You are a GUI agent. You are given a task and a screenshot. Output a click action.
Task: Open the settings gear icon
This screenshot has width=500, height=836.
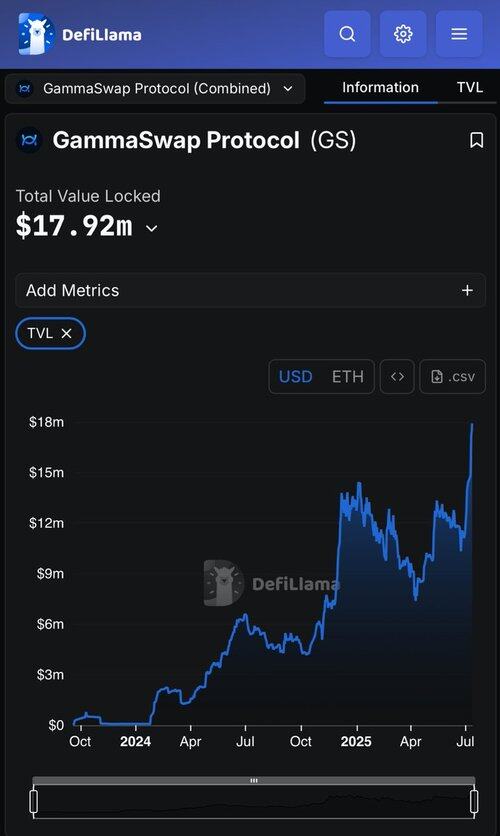coord(403,34)
